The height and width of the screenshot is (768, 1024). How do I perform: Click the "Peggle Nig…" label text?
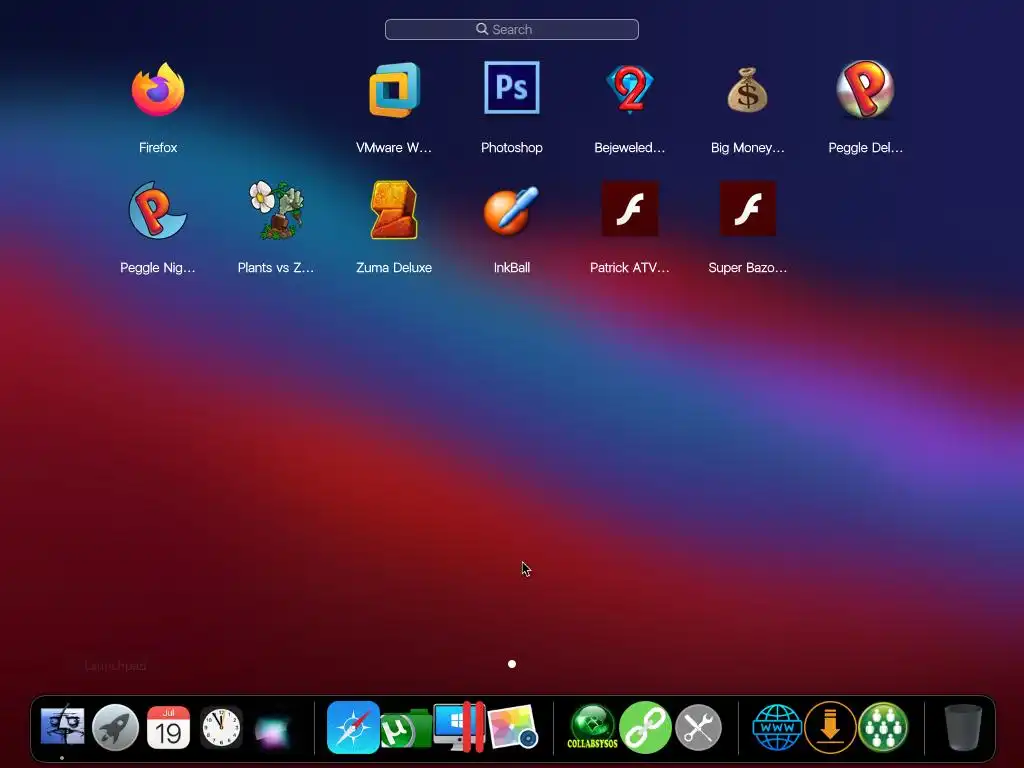point(157,268)
